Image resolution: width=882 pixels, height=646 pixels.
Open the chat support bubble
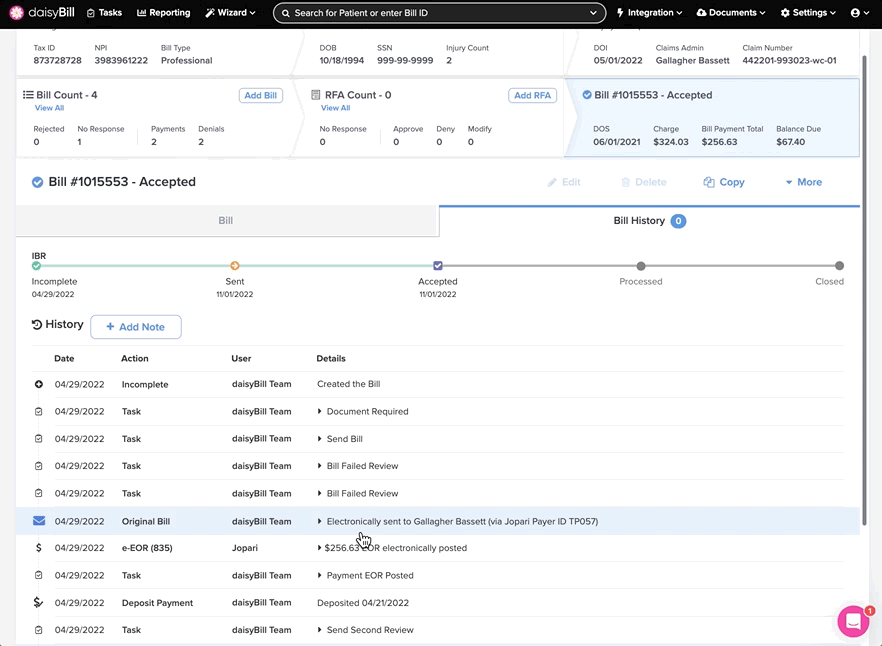click(x=853, y=621)
